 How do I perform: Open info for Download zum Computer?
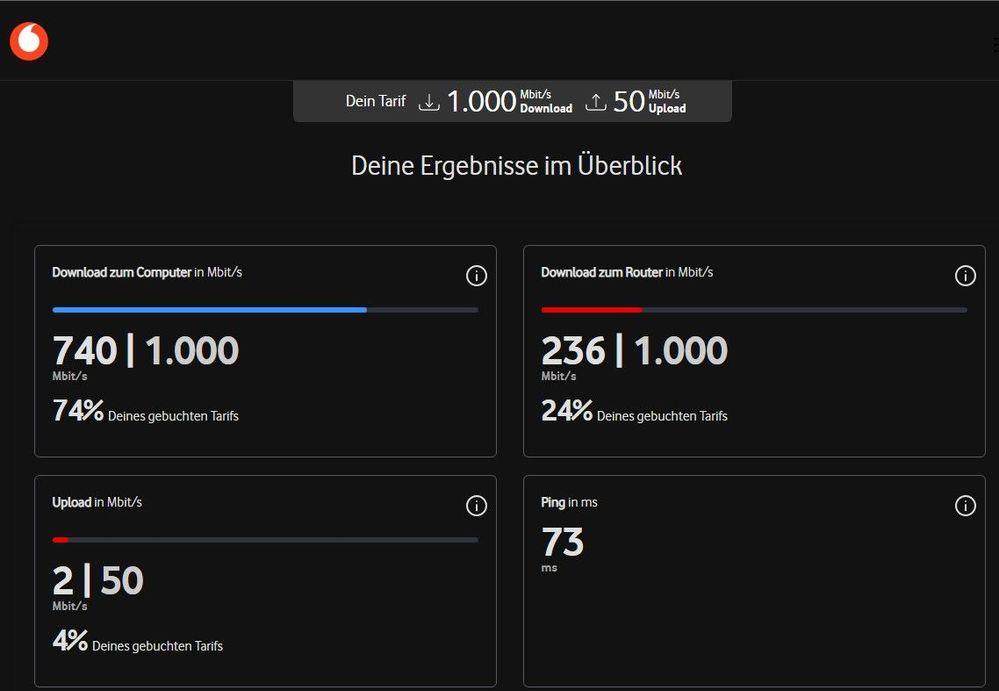point(476,276)
